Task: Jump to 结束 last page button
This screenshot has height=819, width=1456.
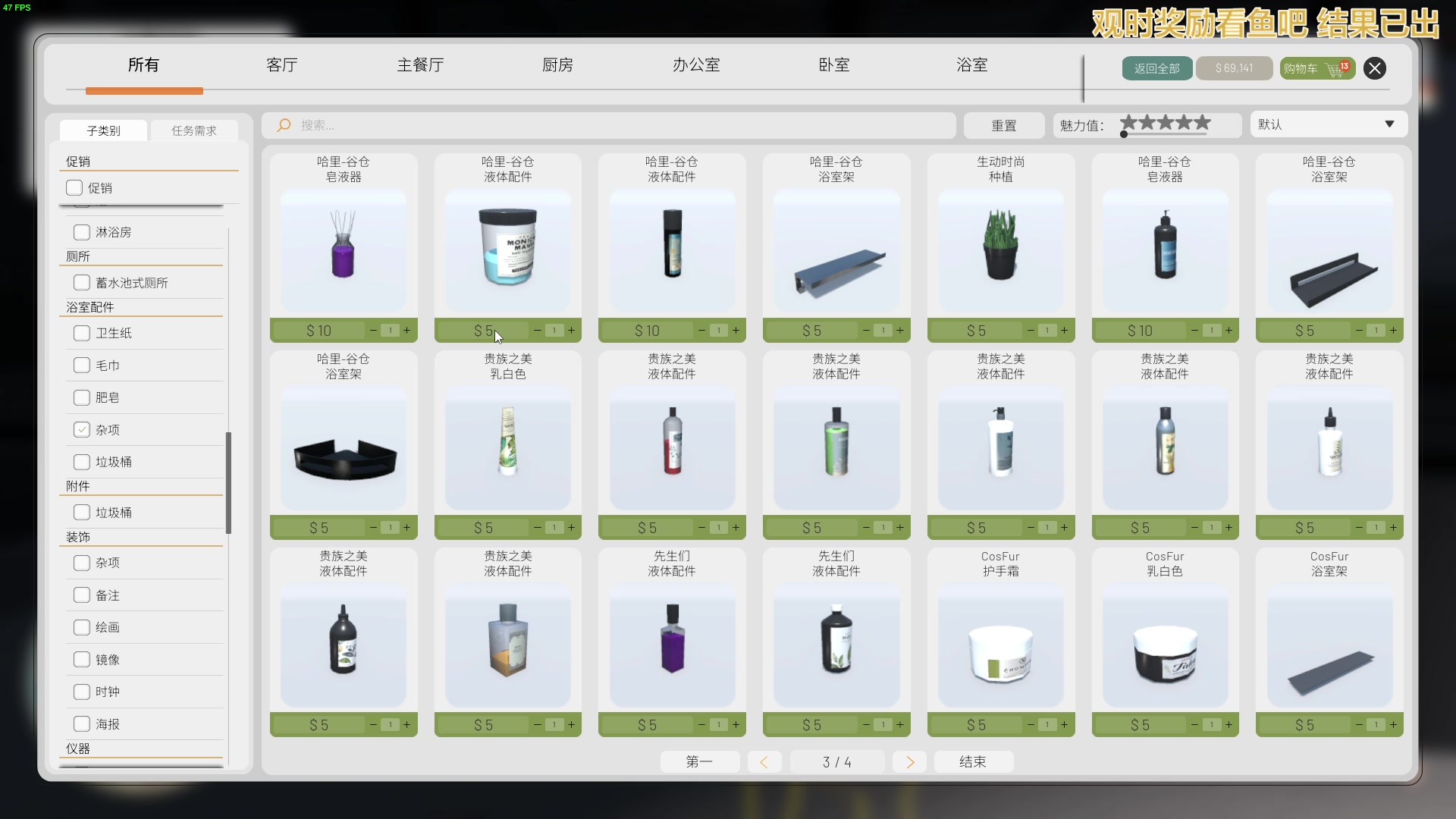Action: point(973,762)
